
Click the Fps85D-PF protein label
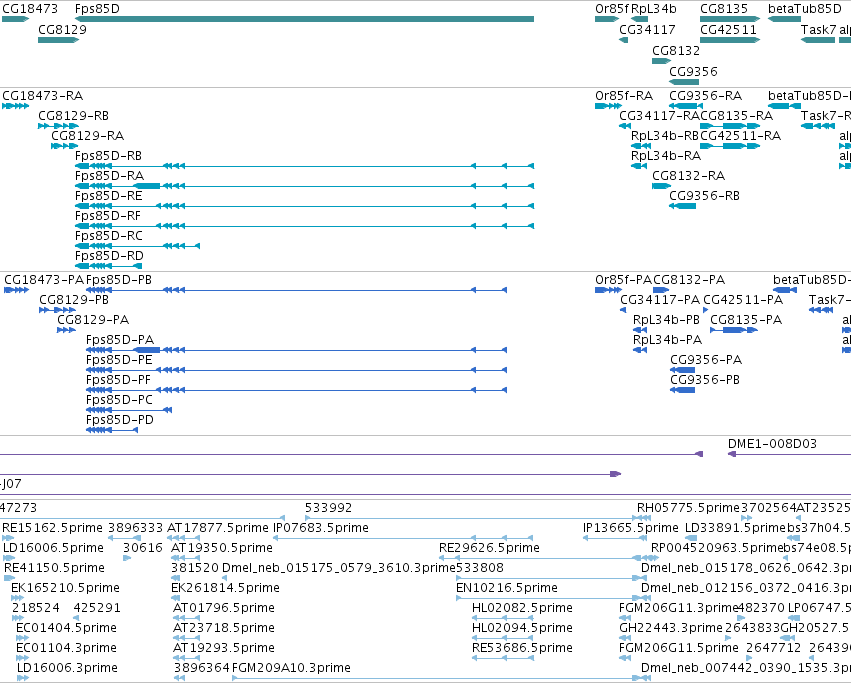pos(118,380)
